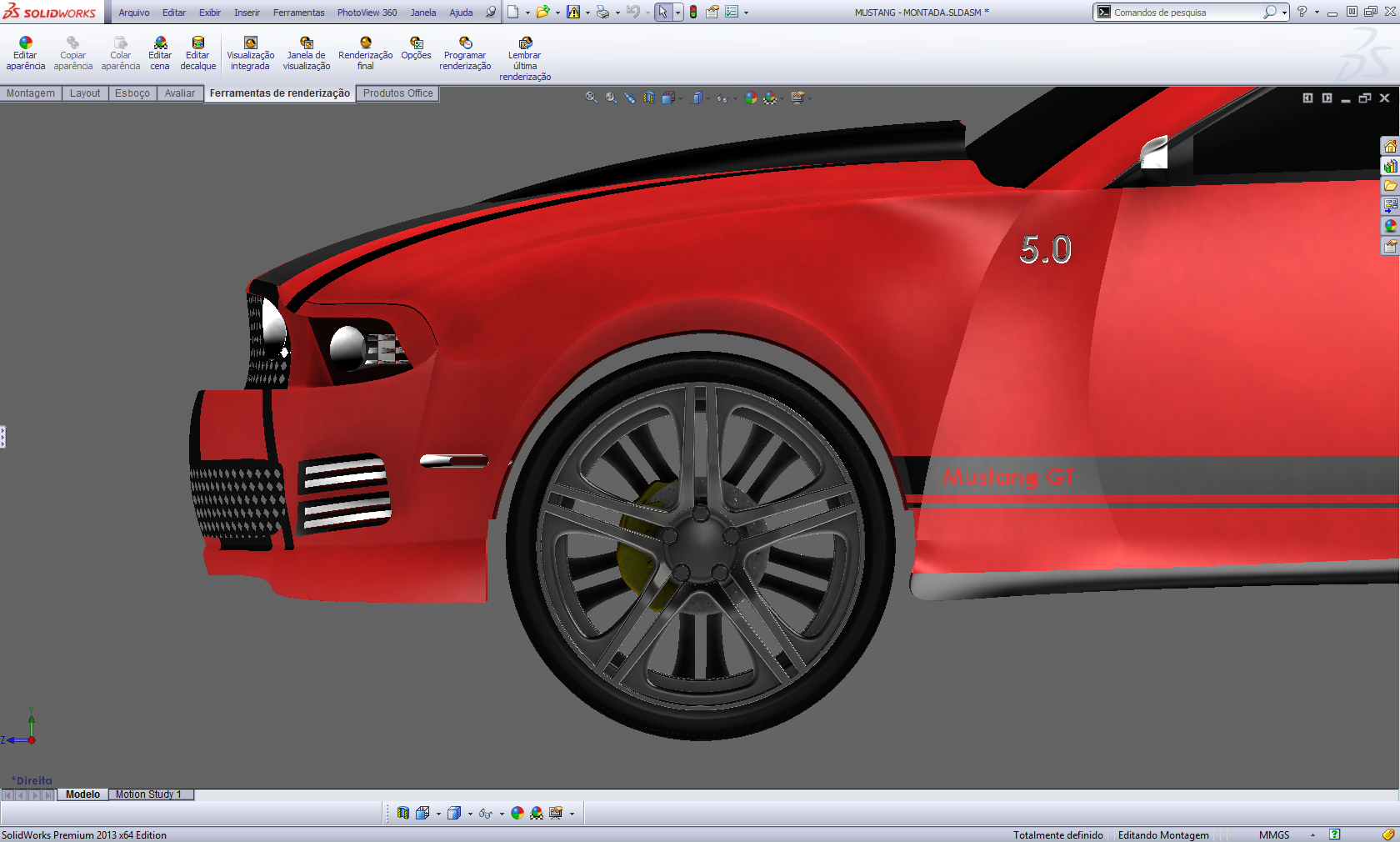Open Appearances and Scenes tab in the task pane

[x=1390, y=226]
